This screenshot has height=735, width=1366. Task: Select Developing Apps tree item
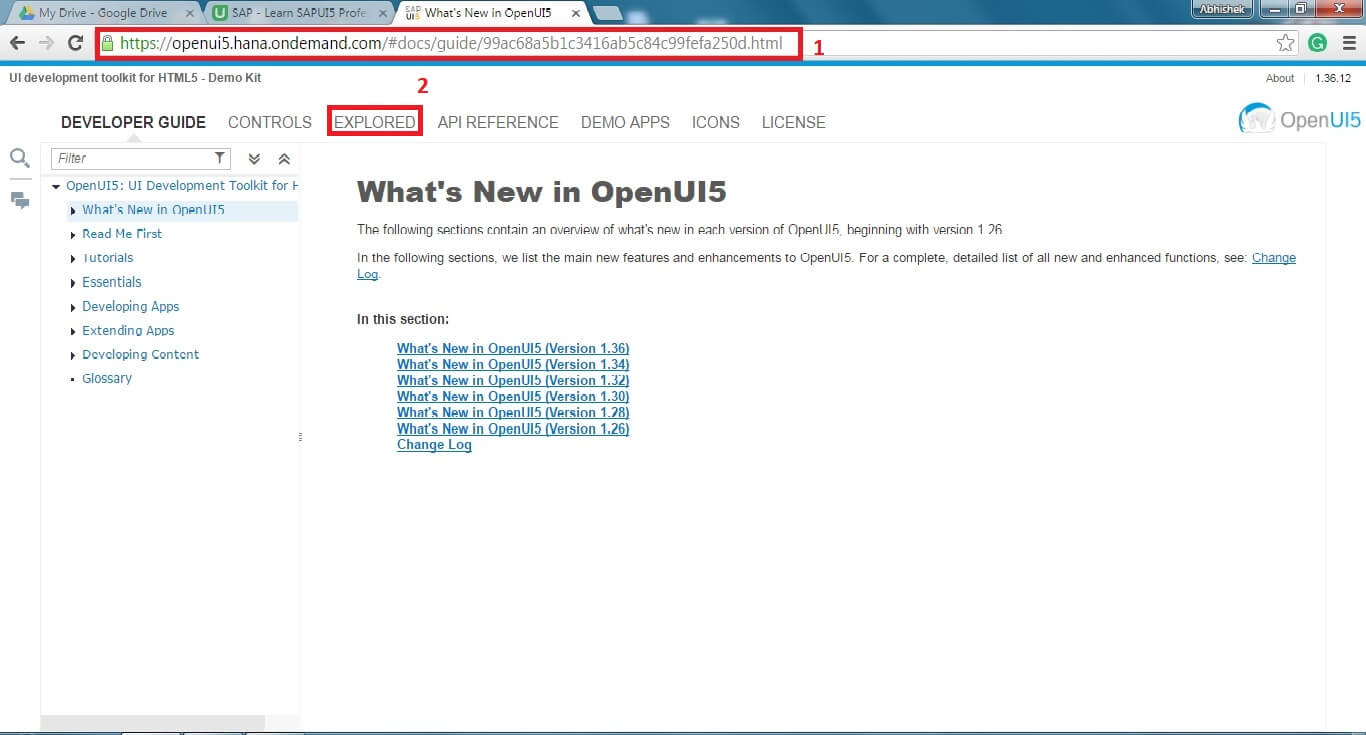click(131, 306)
